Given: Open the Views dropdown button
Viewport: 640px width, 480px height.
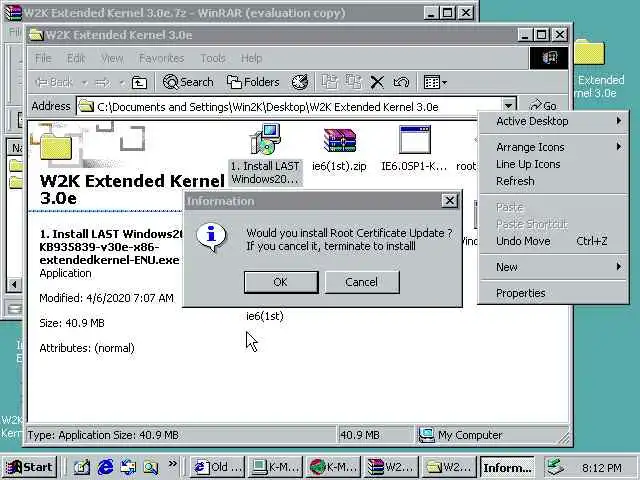Looking at the screenshot, I should (435, 82).
